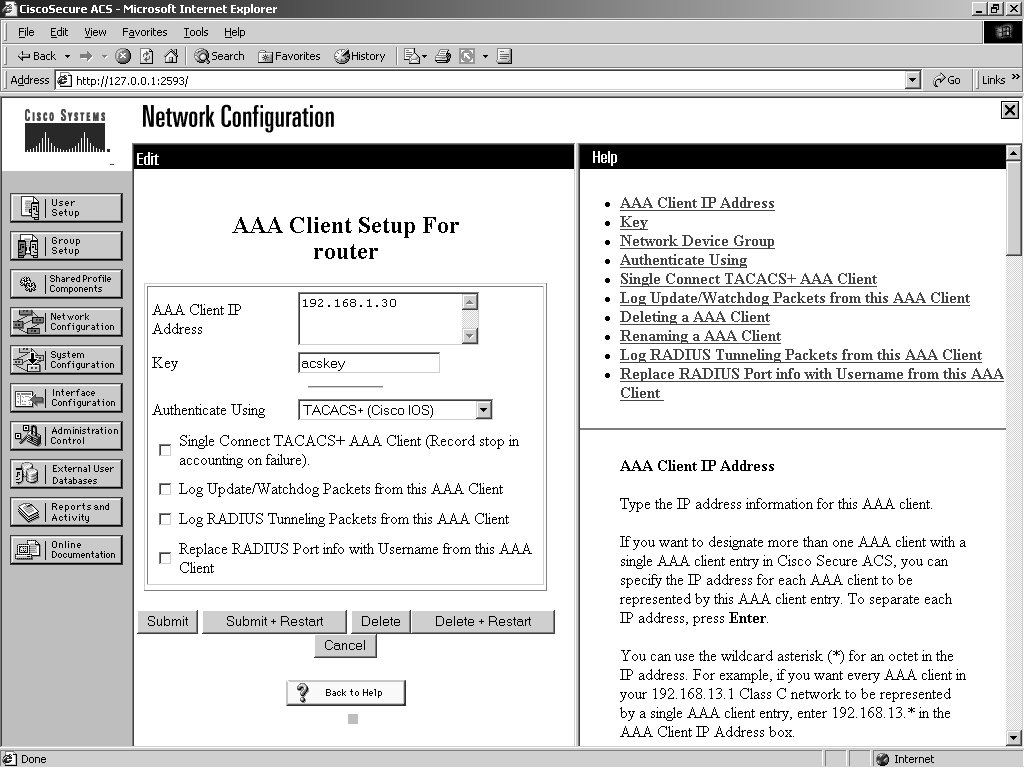
Task: Open the Deleting a AAA Client link
Action: 695,317
